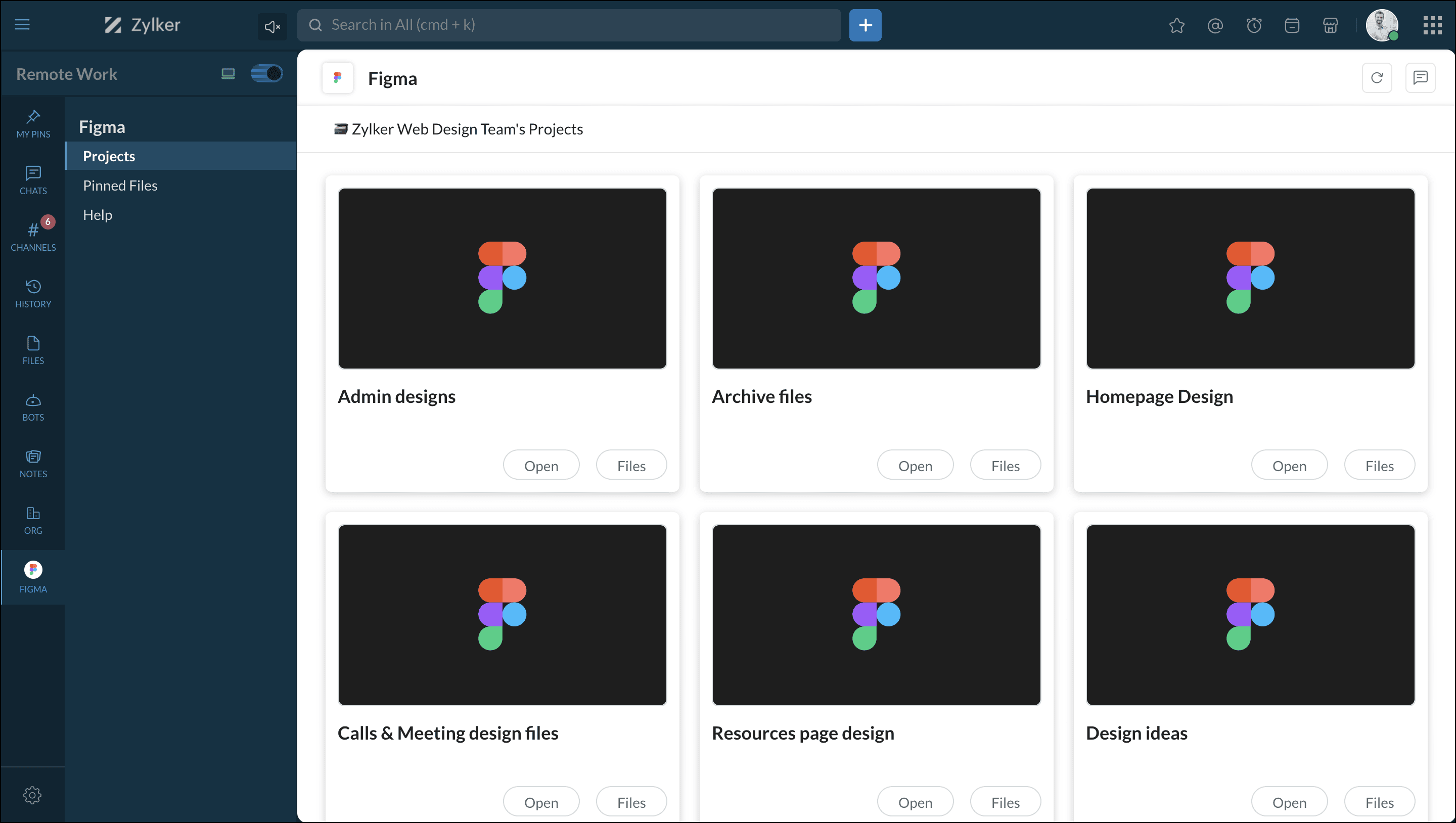Screen dimensions: 1456x823
Task: Select Pinned Files menu item
Action: 120,186
